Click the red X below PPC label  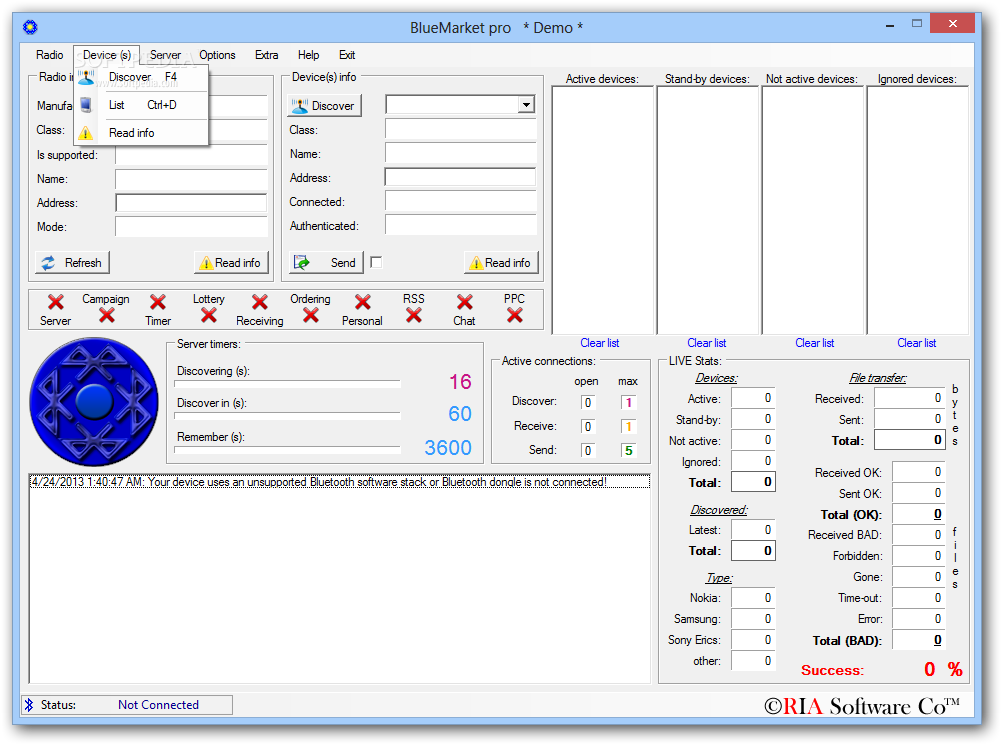pyautogui.click(x=514, y=315)
